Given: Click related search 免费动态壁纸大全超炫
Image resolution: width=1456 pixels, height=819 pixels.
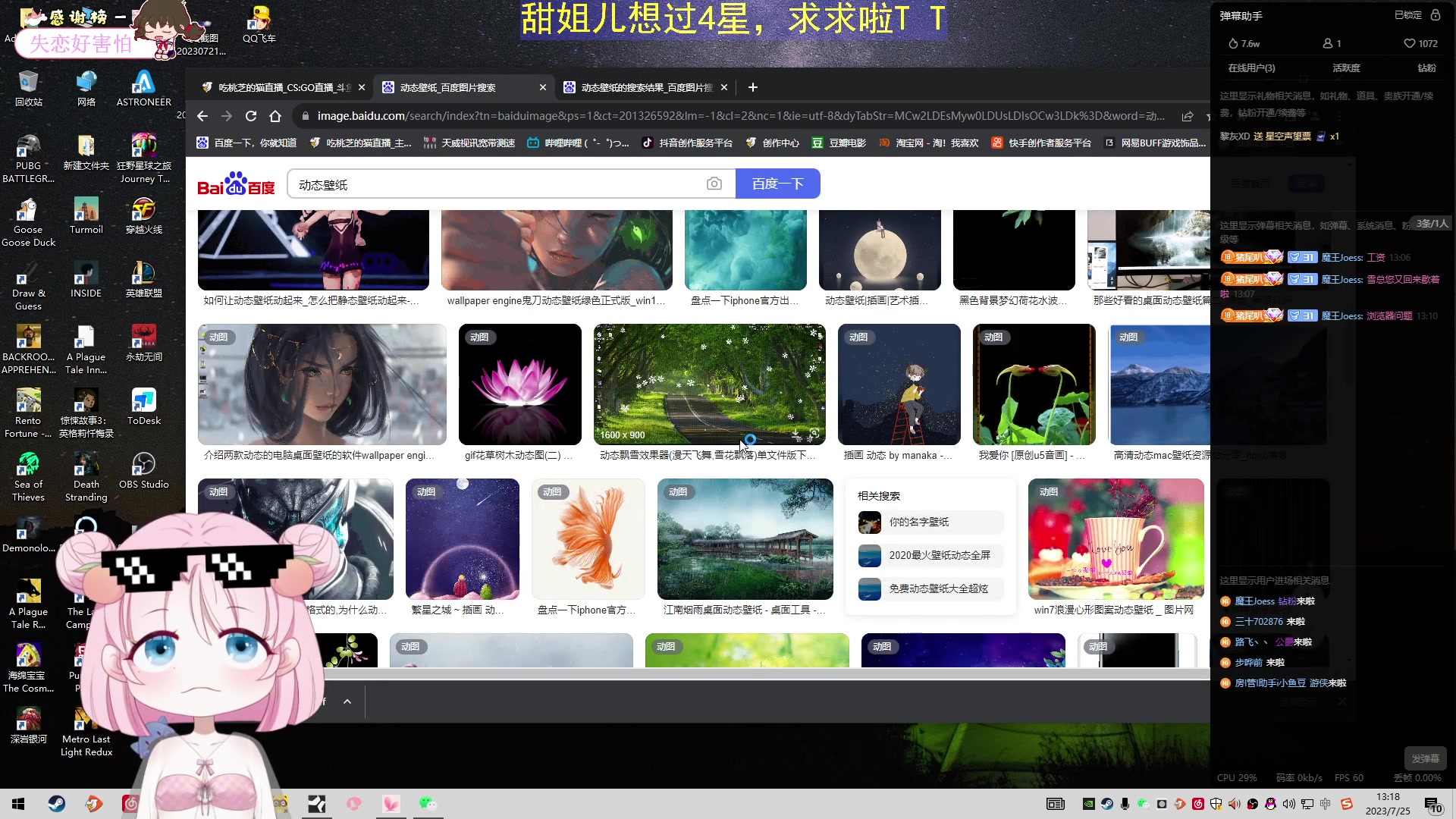Looking at the screenshot, I should pyautogui.click(x=930, y=588).
